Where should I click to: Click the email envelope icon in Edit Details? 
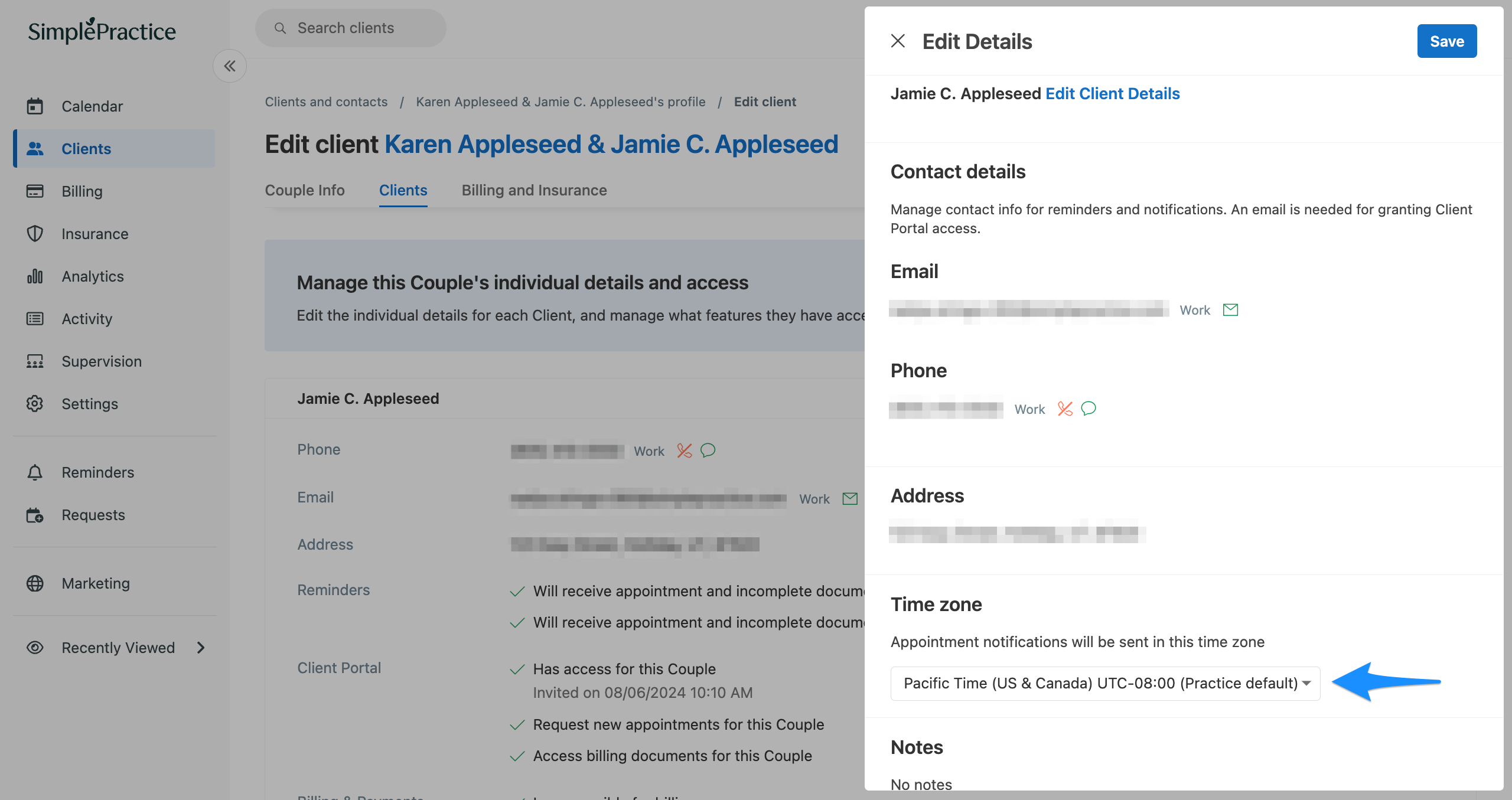tap(1230, 310)
